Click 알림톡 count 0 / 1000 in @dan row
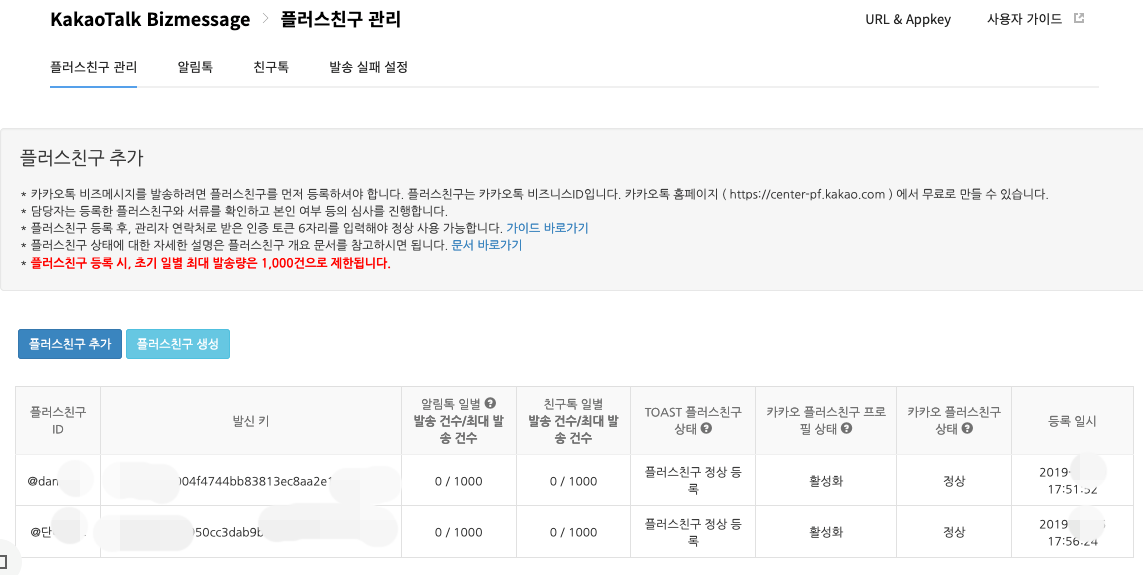1143x575 pixels. click(459, 481)
